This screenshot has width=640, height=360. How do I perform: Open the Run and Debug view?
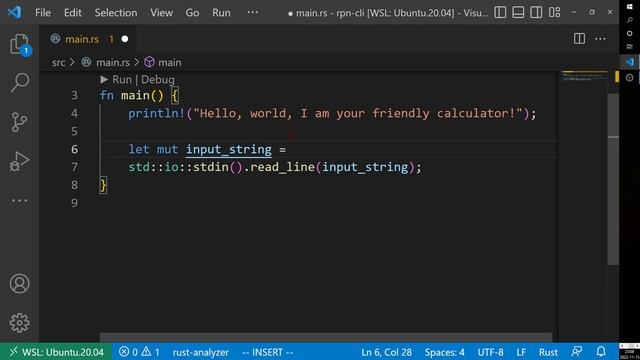click(19, 161)
